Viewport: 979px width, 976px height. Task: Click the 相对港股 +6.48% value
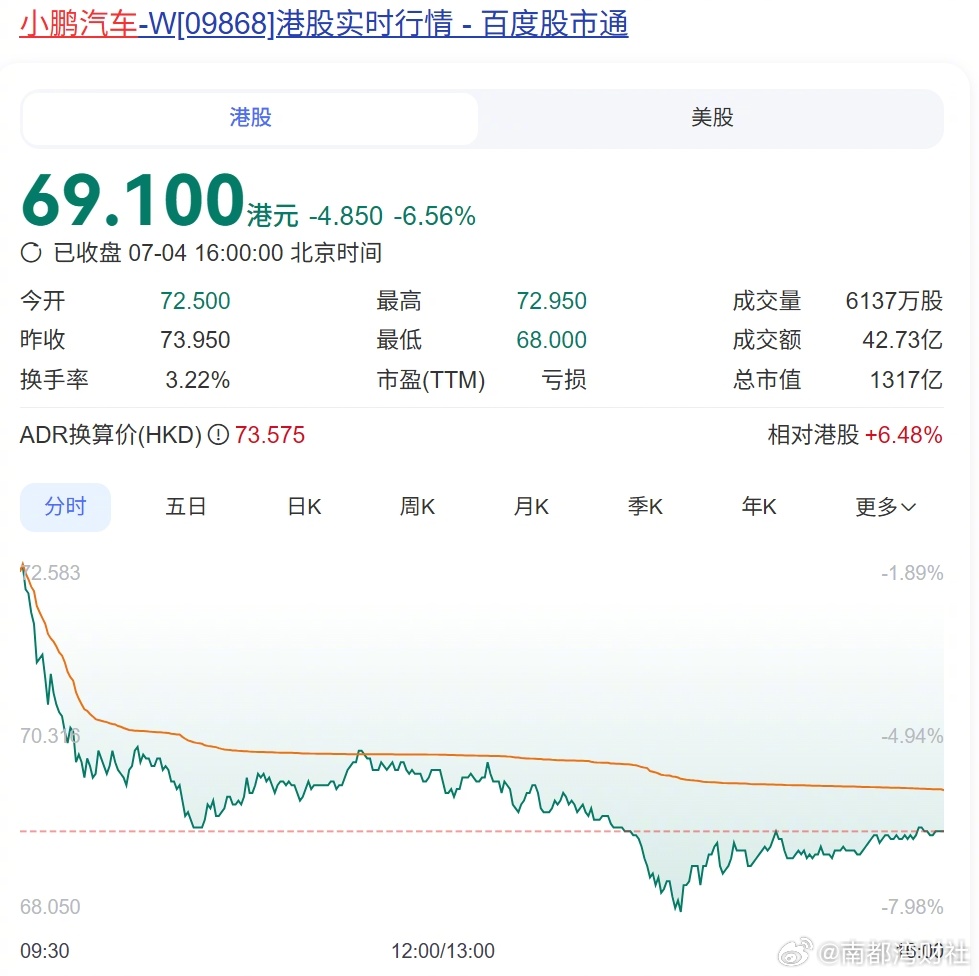tap(903, 435)
